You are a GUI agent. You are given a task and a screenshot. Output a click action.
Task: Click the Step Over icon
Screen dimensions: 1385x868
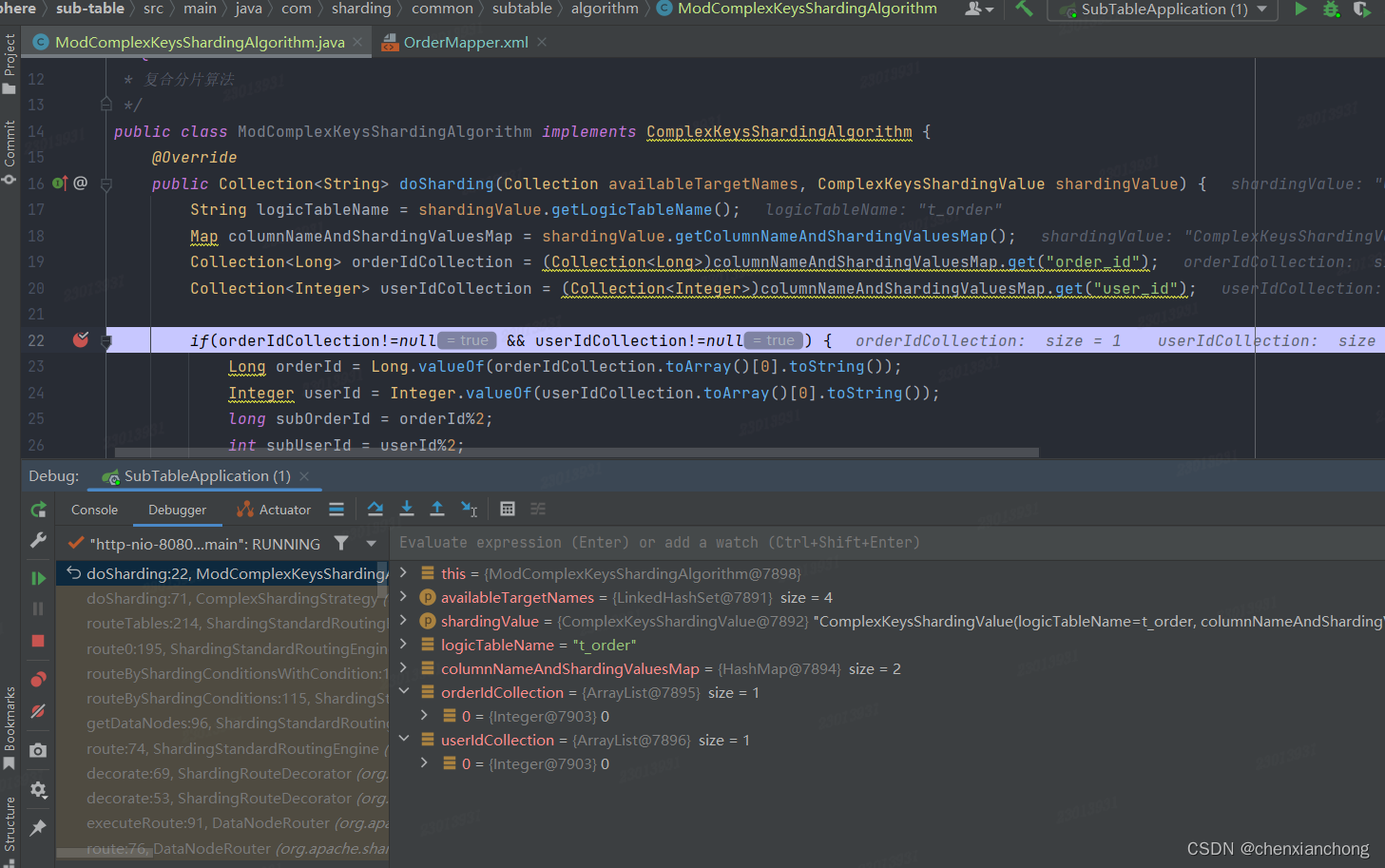[375, 509]
